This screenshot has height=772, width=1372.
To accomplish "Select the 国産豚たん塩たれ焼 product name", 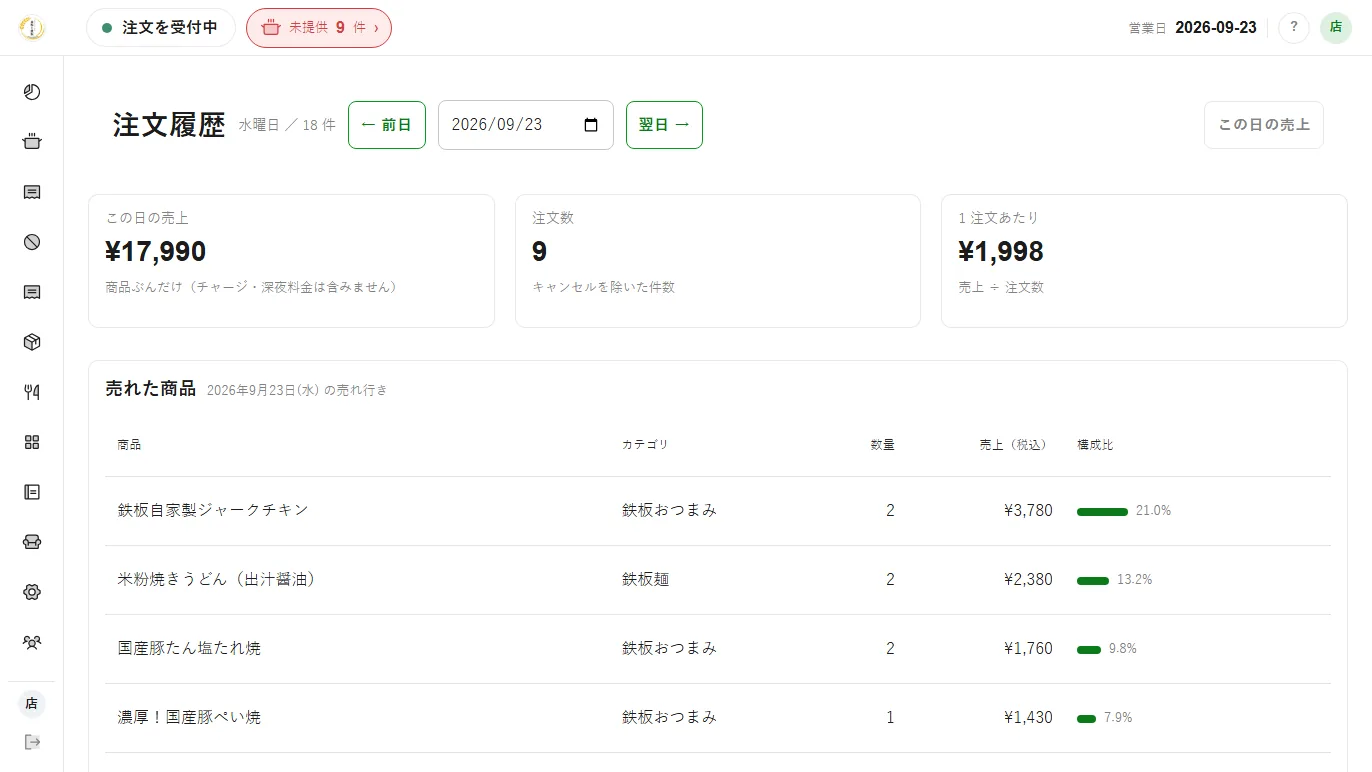I will 189,648.
